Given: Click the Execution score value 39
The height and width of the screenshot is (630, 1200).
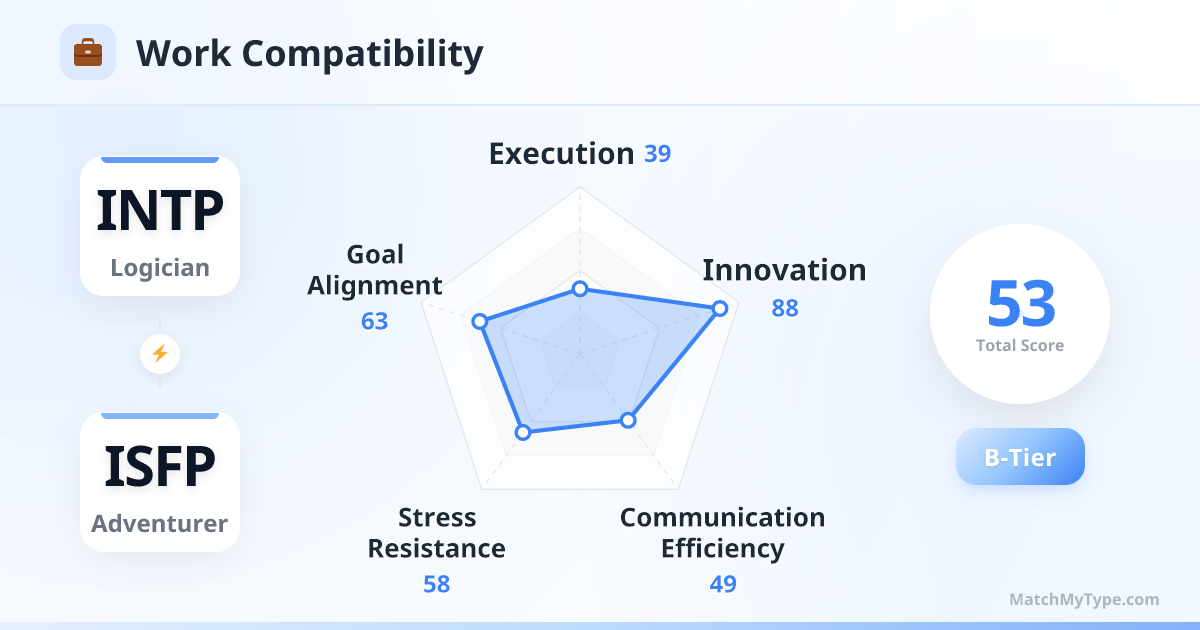Looking at the screenshot, I should [657, 154].
